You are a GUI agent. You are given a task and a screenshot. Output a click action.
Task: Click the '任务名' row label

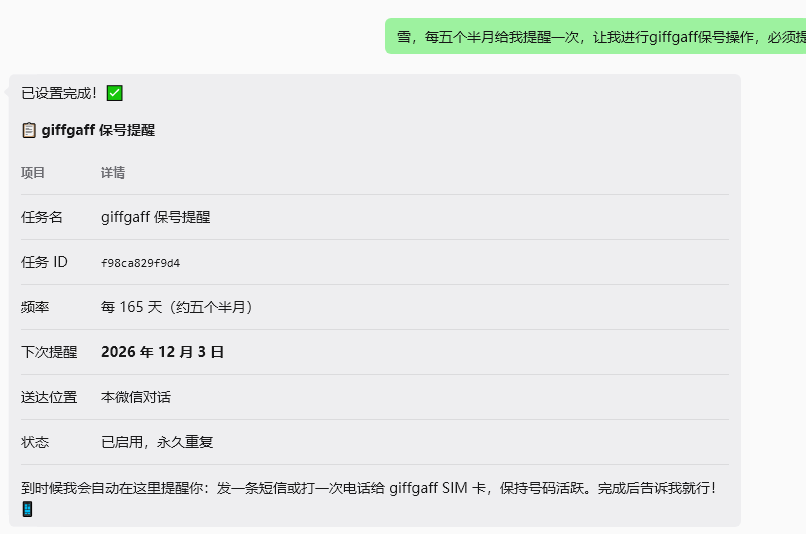(42, 217)
